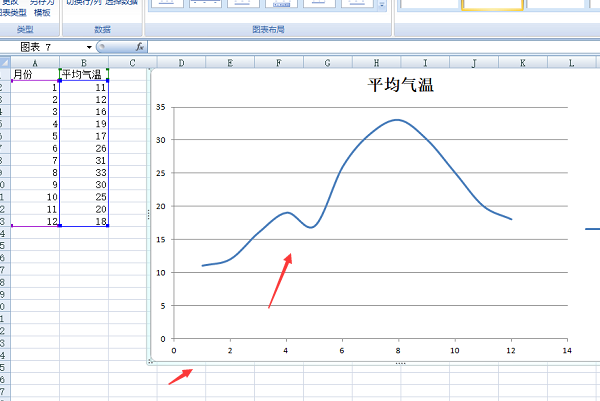
Task: Click the select-all corner of the sheet
Action: pyautogui.click(x=5, y=62)
